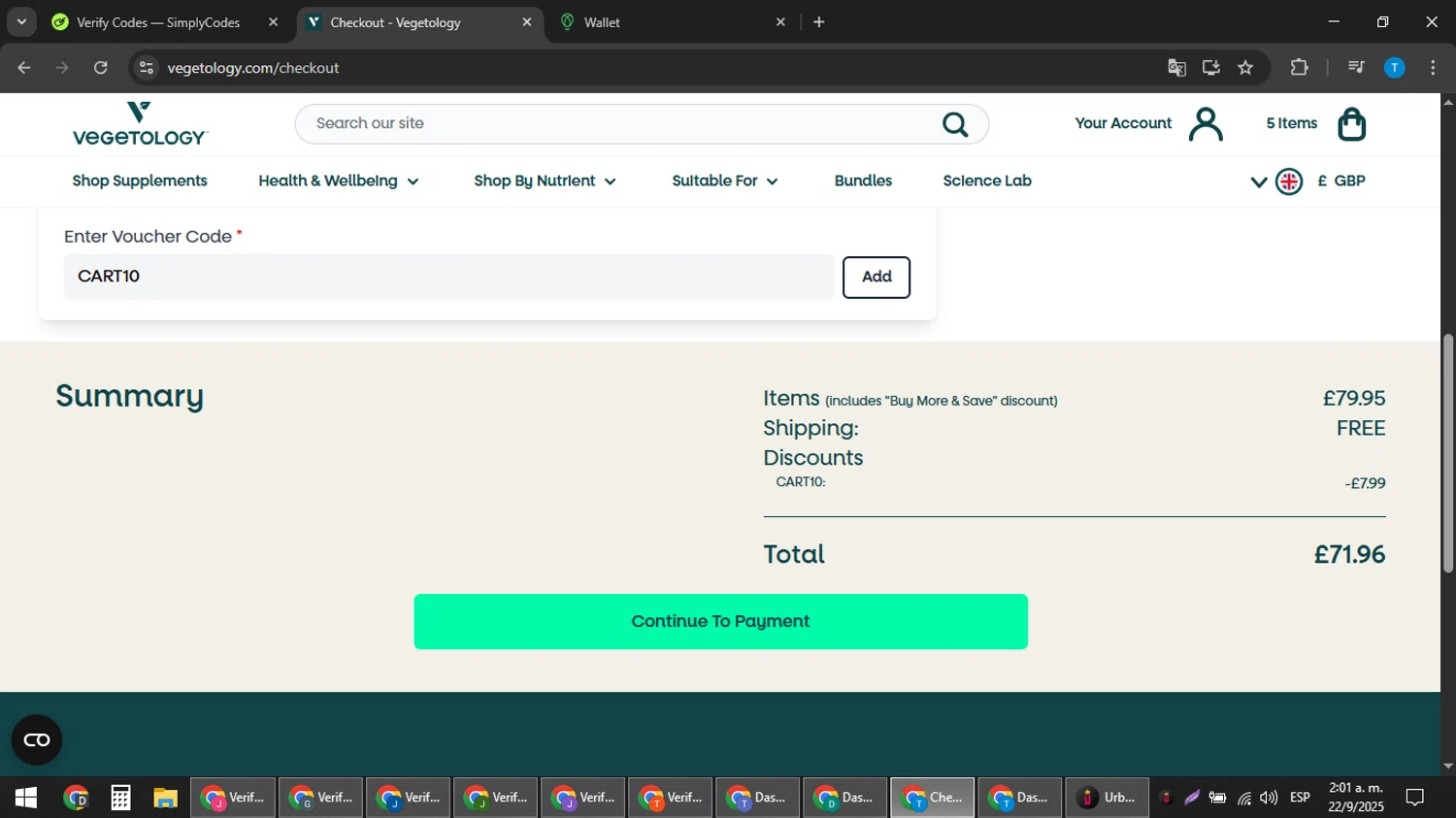Click Continue To Payment button
The width and height of the screenshot is (1456, 818).
[x=720, y=622]
